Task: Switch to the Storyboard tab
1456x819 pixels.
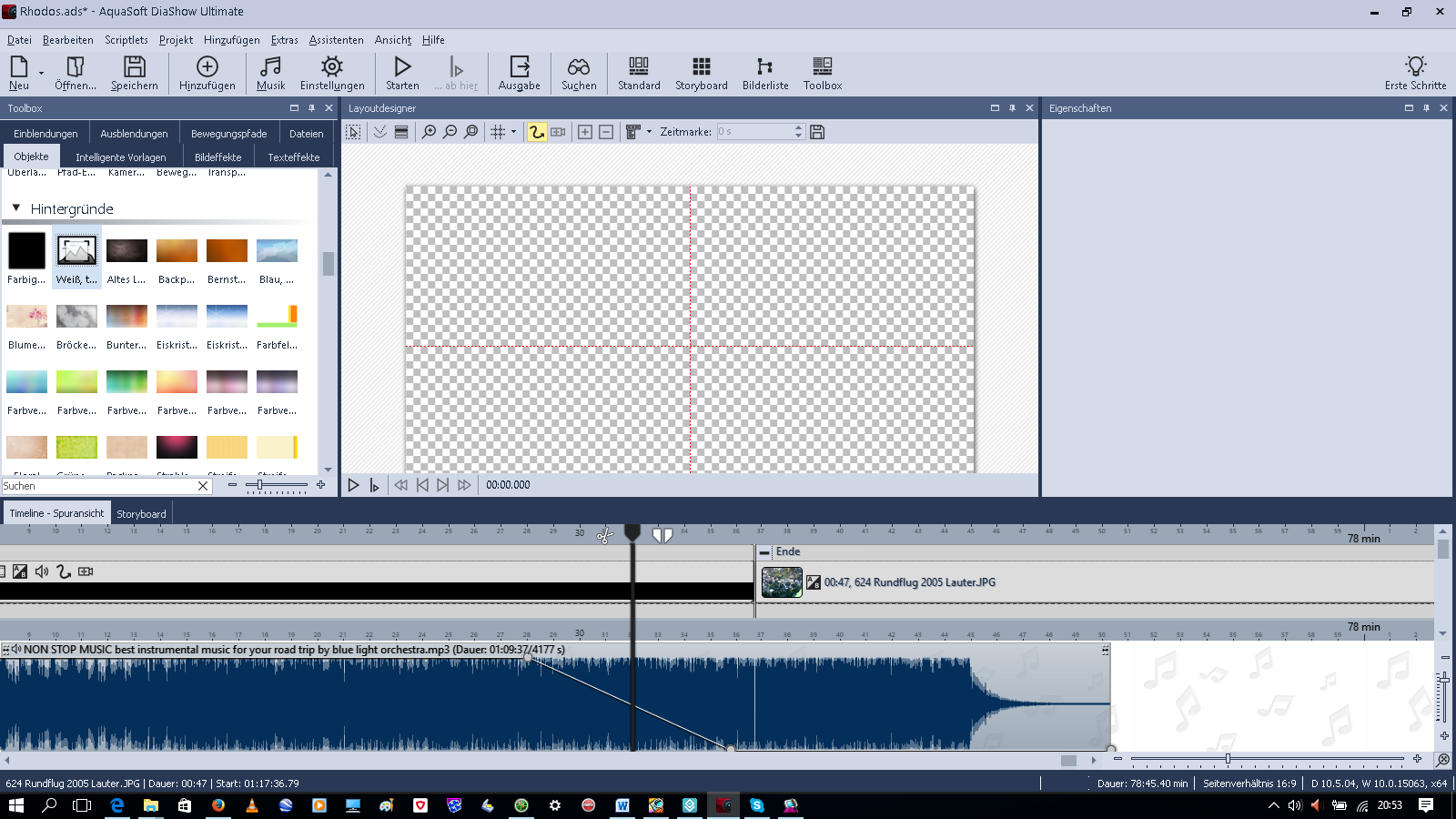Action: (x=141, y=514)
